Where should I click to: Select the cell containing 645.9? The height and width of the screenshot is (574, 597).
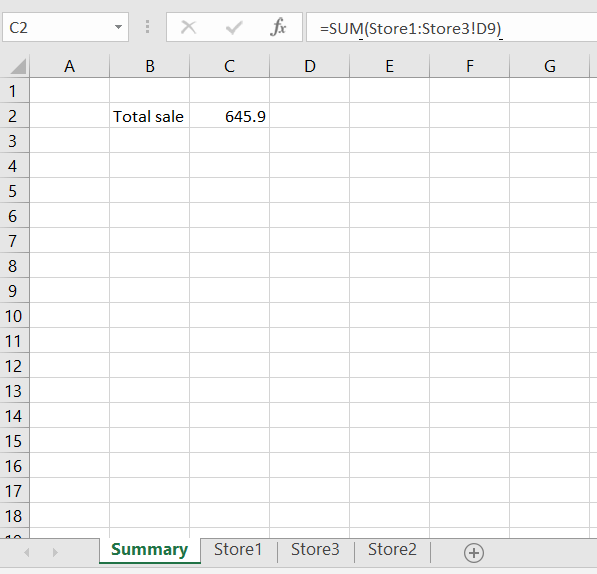coord(229,116)
